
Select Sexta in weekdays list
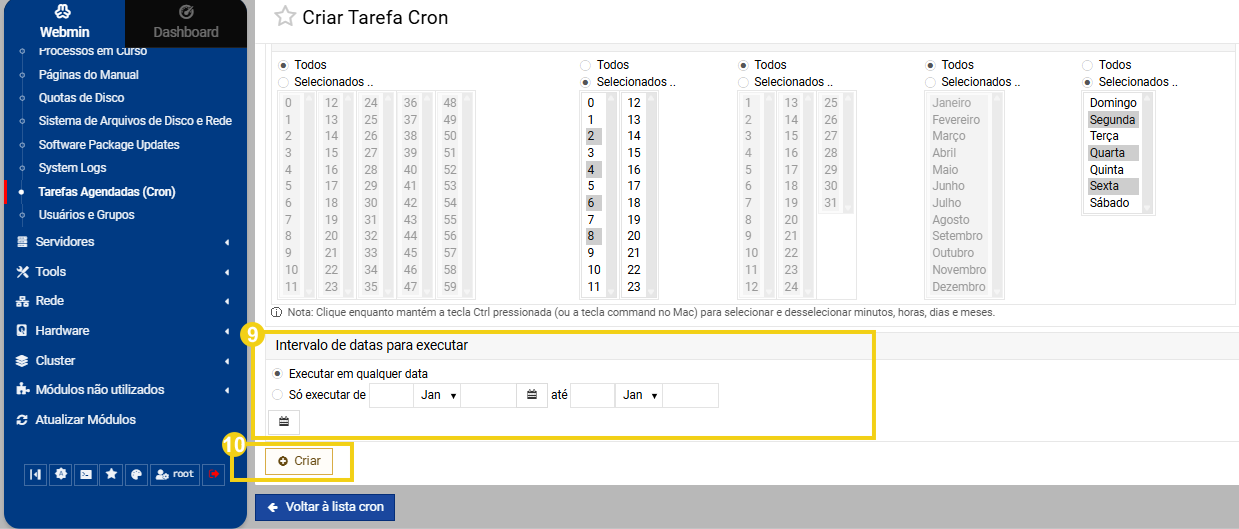tap(1113, 186)
